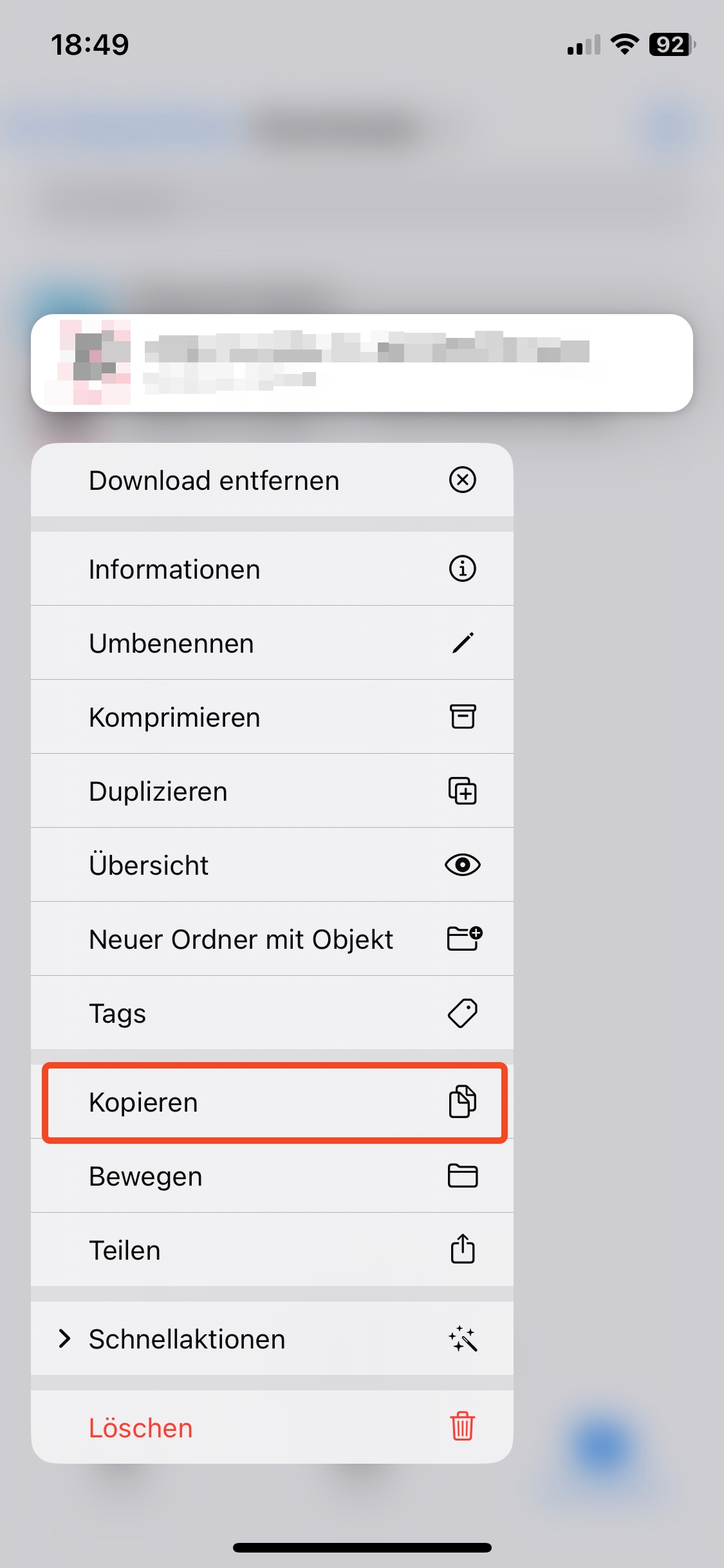Tap the Übersicht eye icon
Screen dimensions: 724x1568
coord(462,865)
